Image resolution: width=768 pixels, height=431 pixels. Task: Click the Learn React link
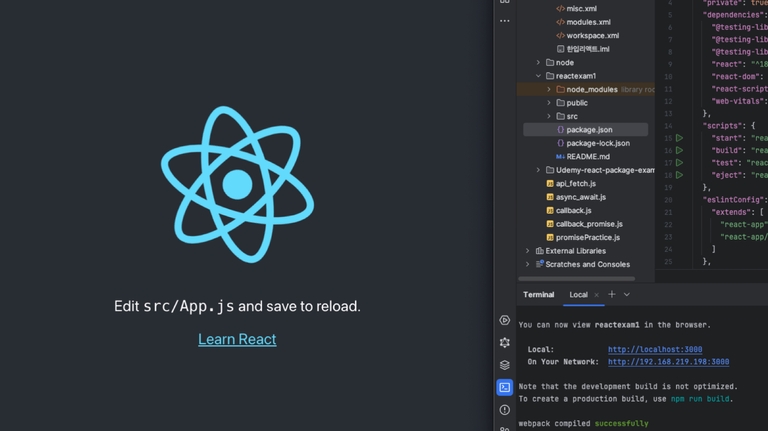click(237, 339)
